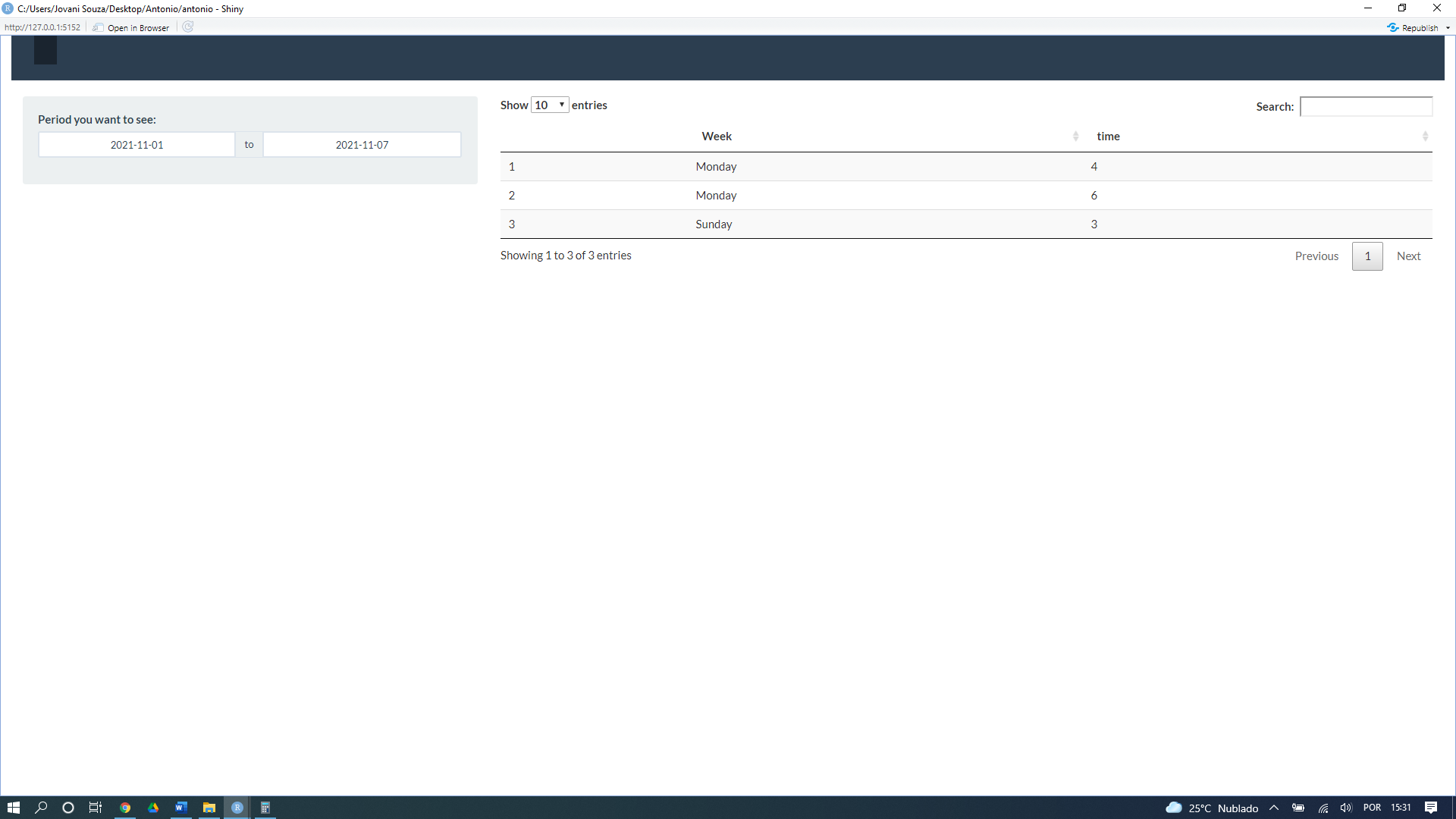This screenshot has height=819, width=1456.
Task: Click the dark square navbar icon
Action: (45, 50)
